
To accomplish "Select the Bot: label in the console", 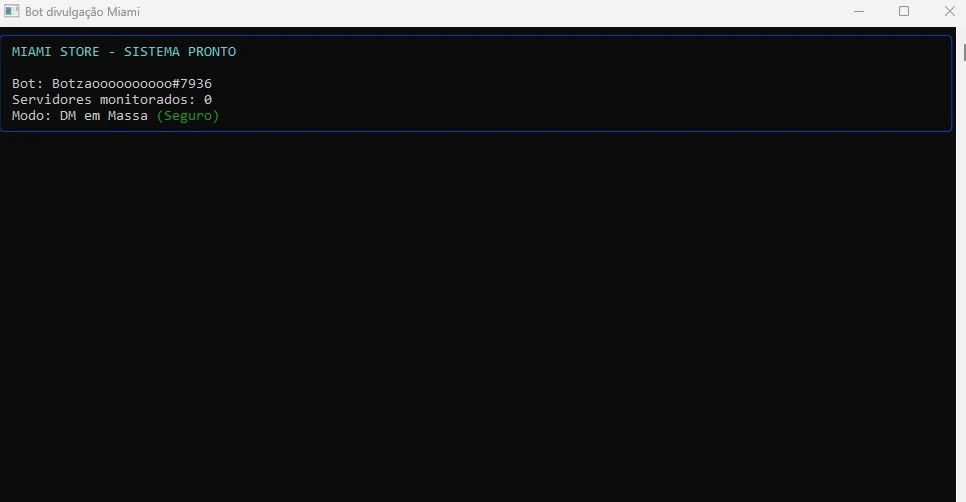I will 28,84.
